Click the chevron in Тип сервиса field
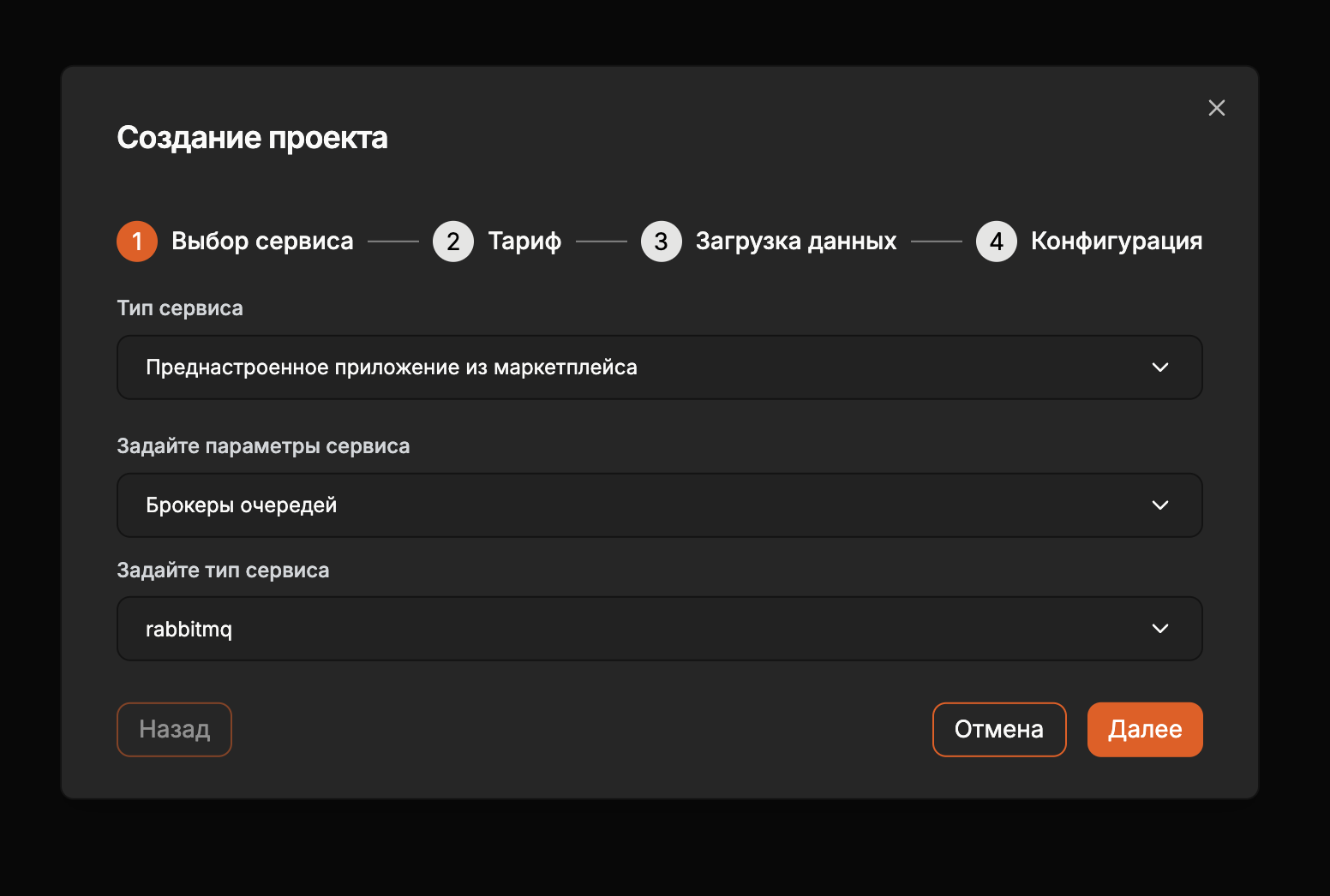This screenshot has width=1330, height=896. click(1159, 367)
